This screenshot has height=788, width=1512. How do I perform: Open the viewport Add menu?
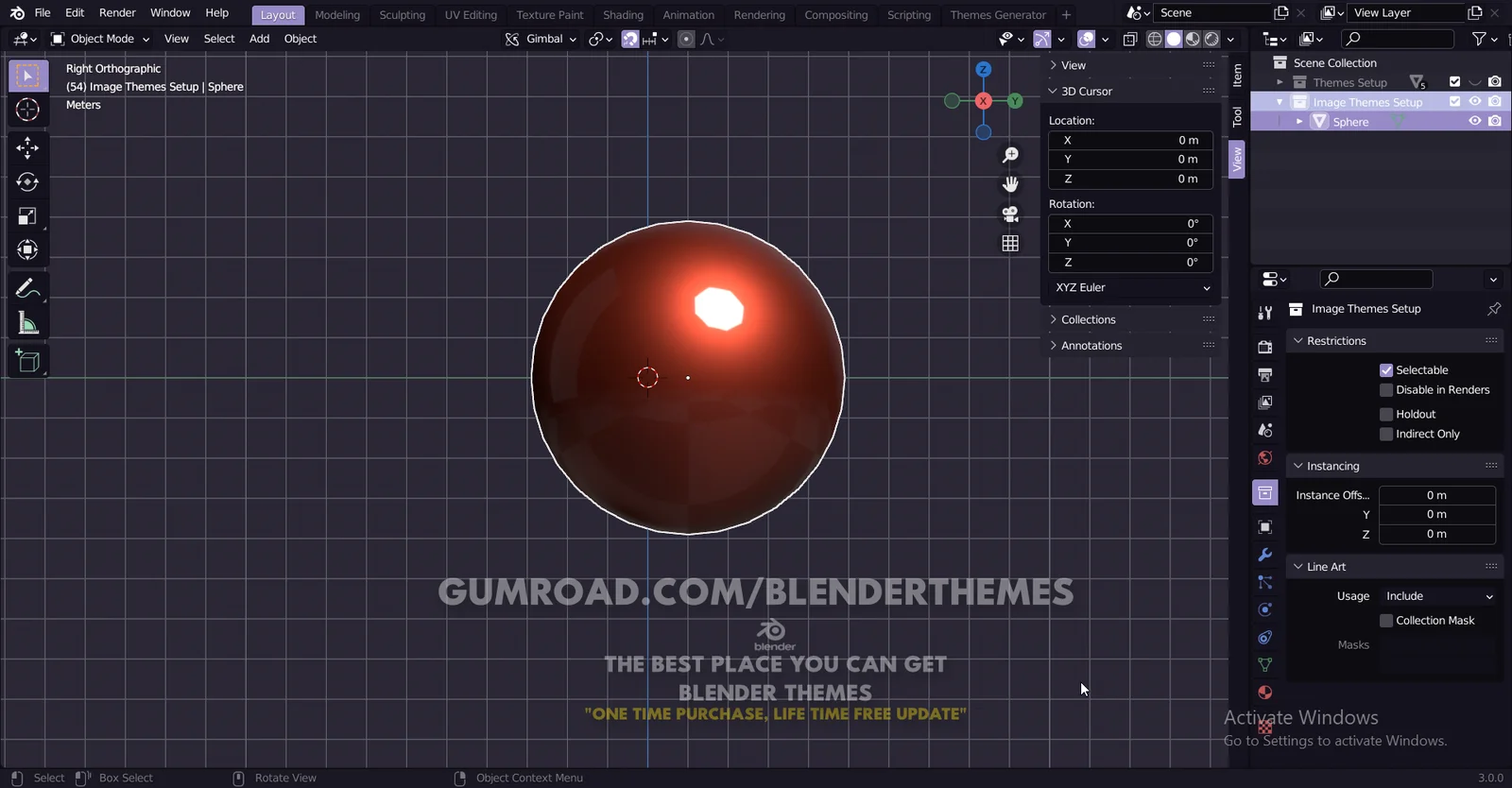click(x=259, y=39)
